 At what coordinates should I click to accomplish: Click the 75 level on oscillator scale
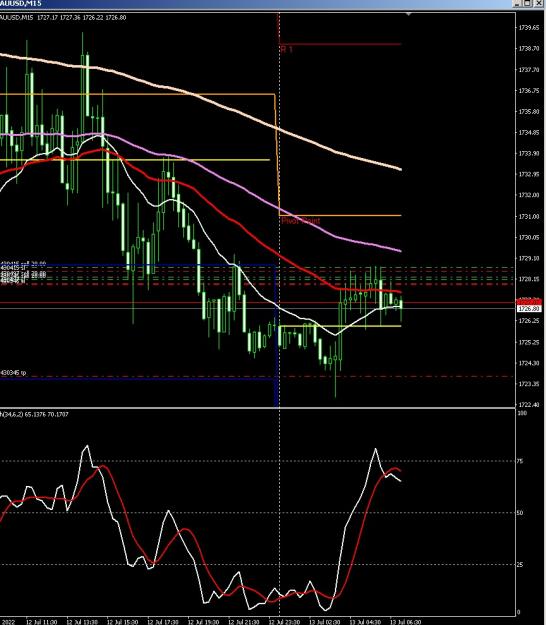(x=520, y=461)
